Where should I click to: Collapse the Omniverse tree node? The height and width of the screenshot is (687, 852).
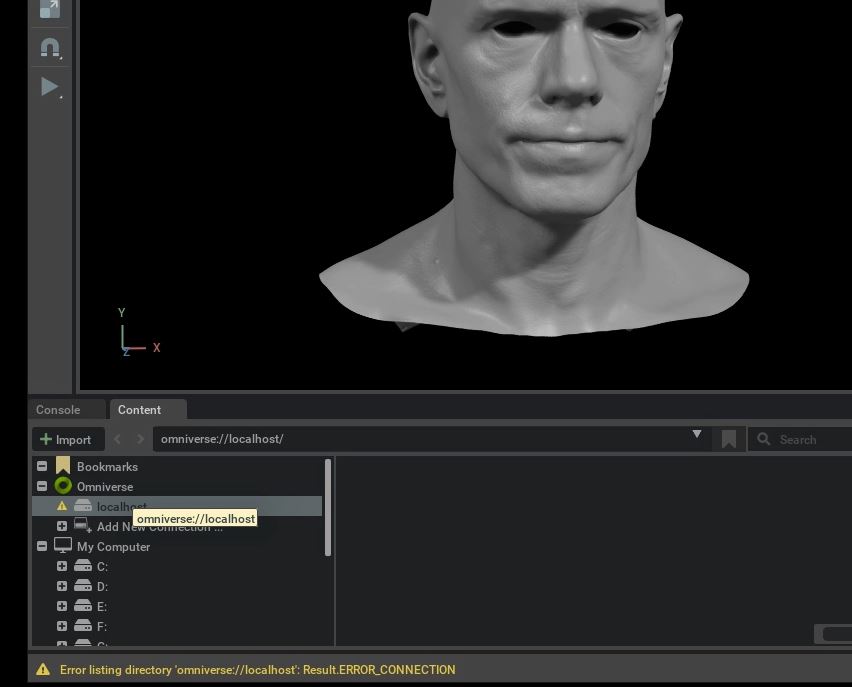42,487
